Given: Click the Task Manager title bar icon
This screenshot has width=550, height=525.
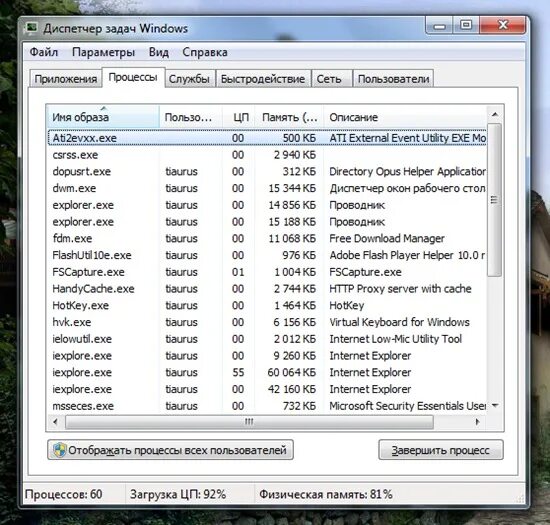Looking at the screenshot, I should [32, 27].
